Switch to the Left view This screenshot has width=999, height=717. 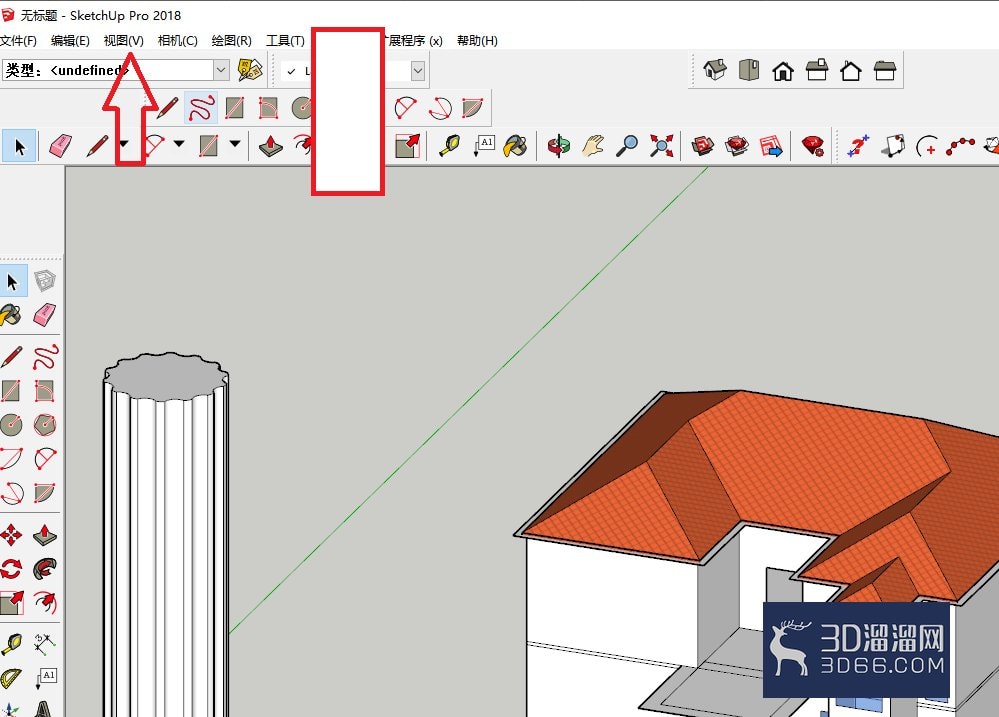click(x=885, y=70)
